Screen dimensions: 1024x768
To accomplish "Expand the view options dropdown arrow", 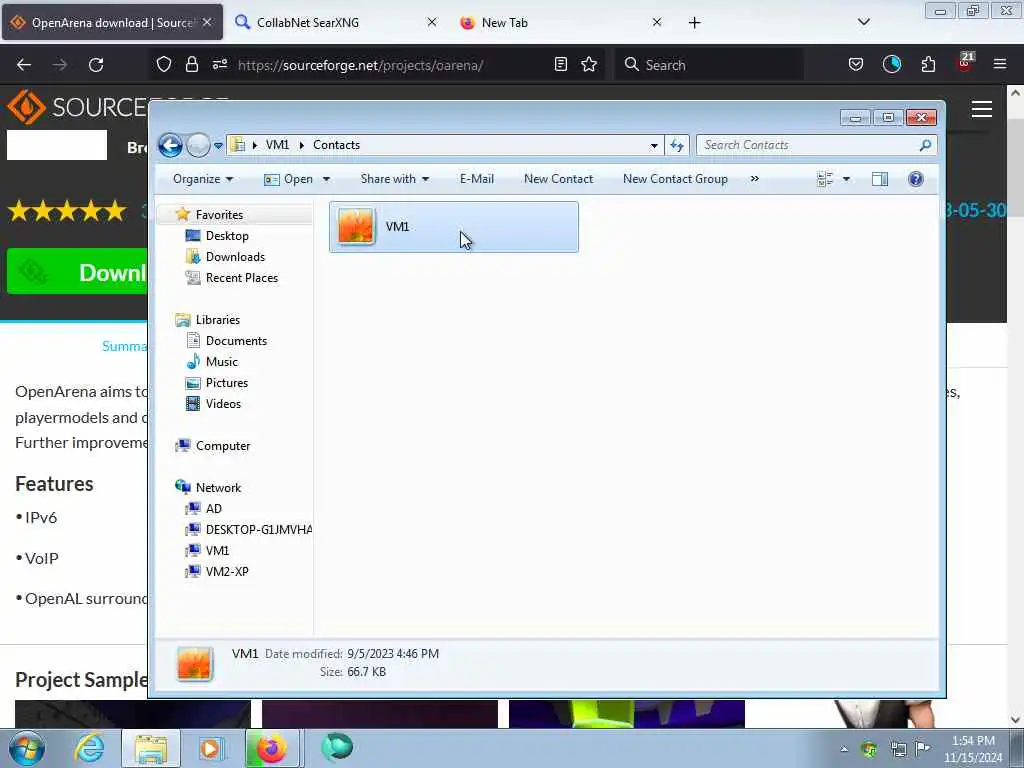I will pos(846,179).
